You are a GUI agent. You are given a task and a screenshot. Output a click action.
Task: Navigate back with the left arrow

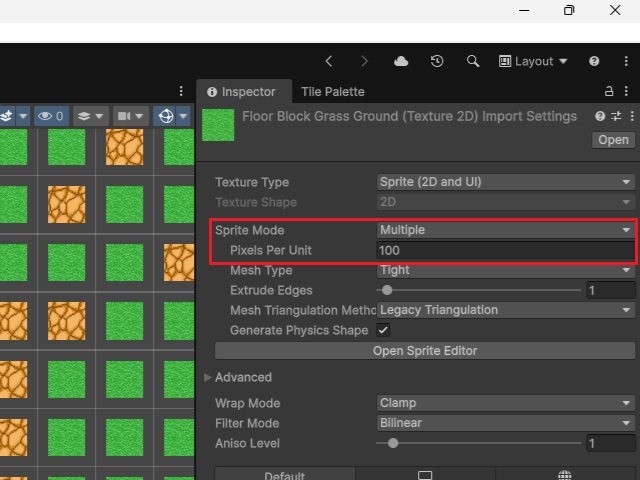(329, 61)
